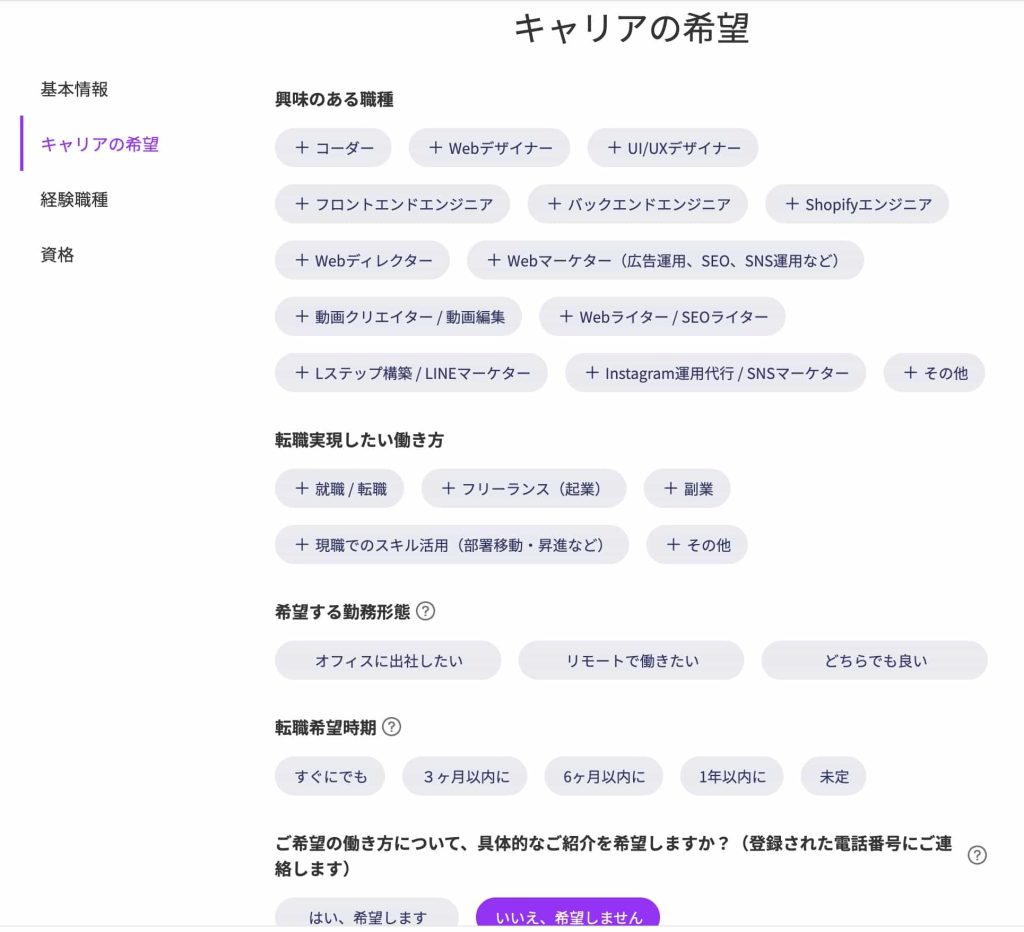Open the 資格 section
The width and height of the screenshot is (1024, 932).
56,255
